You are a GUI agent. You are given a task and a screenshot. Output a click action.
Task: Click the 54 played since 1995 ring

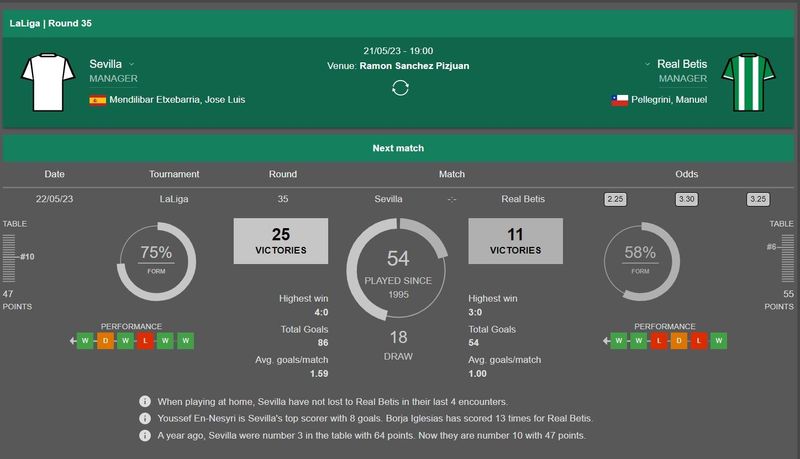click(397, 269)
